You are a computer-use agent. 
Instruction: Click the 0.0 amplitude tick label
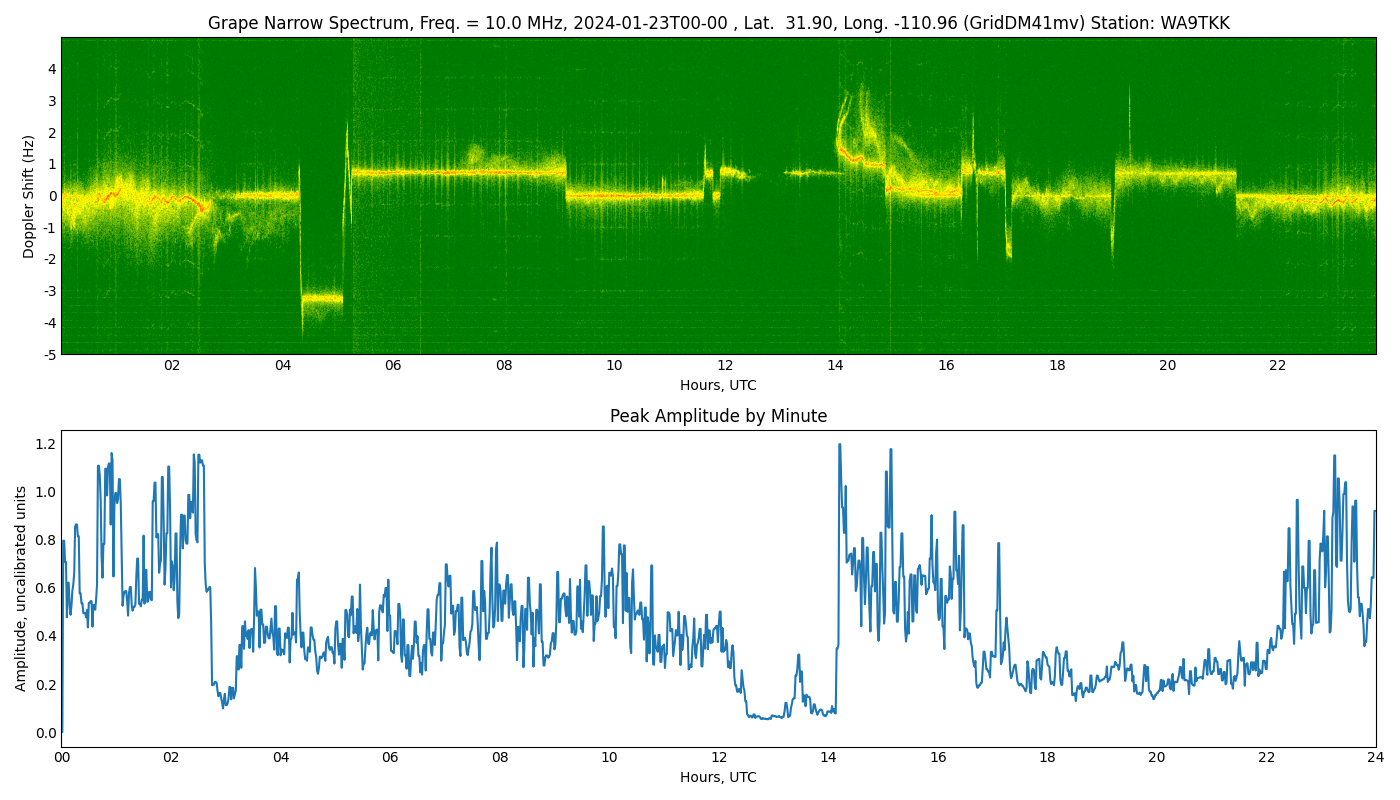click(46, 733)
